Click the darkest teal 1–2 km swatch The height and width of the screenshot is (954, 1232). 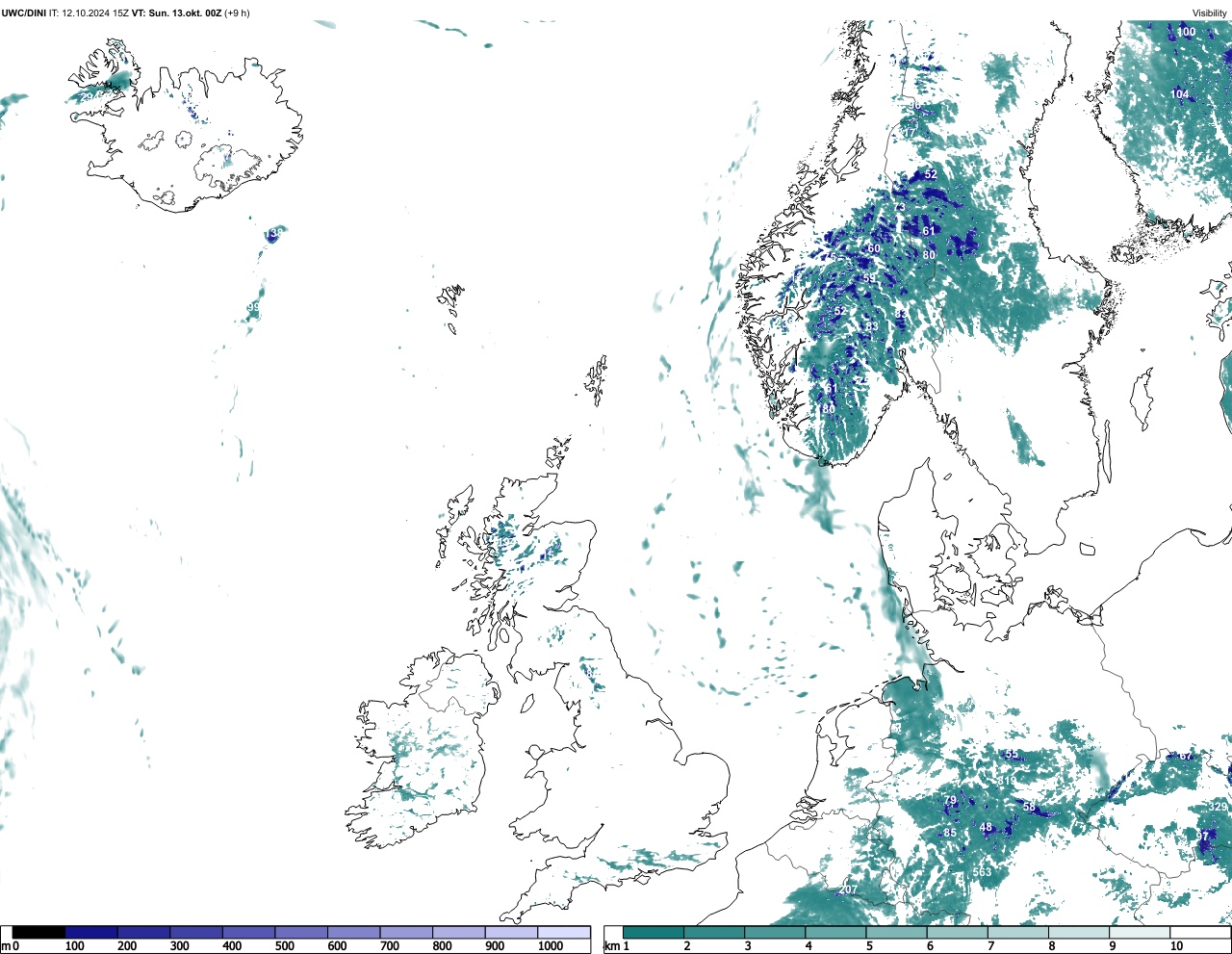pyautogui.click(x=654, y=932)
